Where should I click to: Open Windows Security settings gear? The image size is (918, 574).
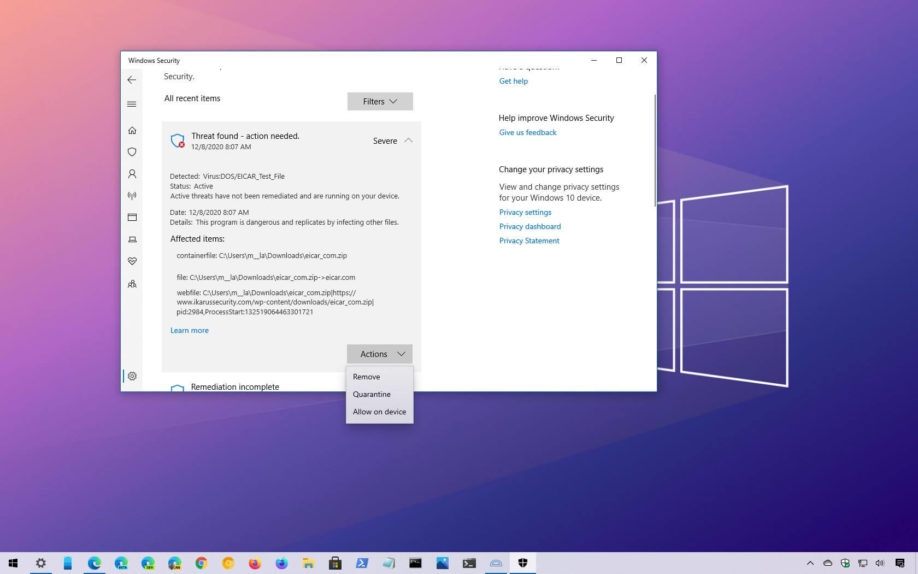point(132,376)
